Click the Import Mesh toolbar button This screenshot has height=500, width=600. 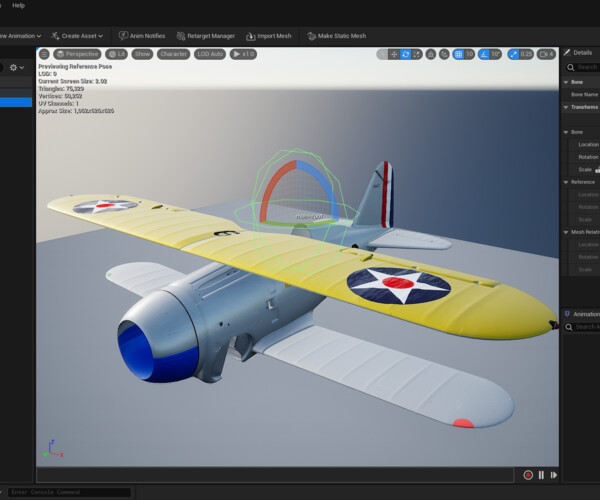click(x=269, y=36)
